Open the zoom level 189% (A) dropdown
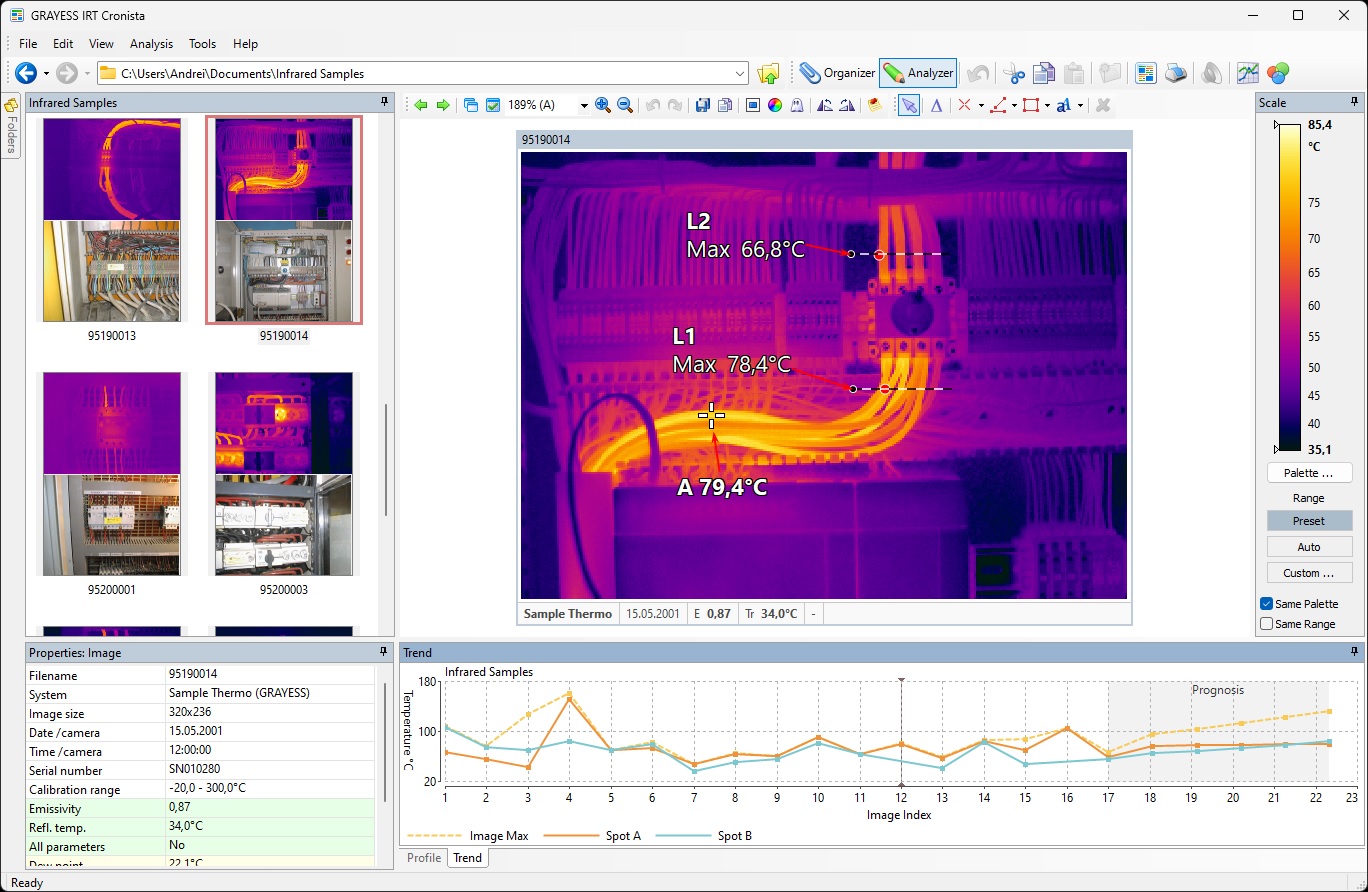This screenshot has width=1368, height=892. point(584,105)
